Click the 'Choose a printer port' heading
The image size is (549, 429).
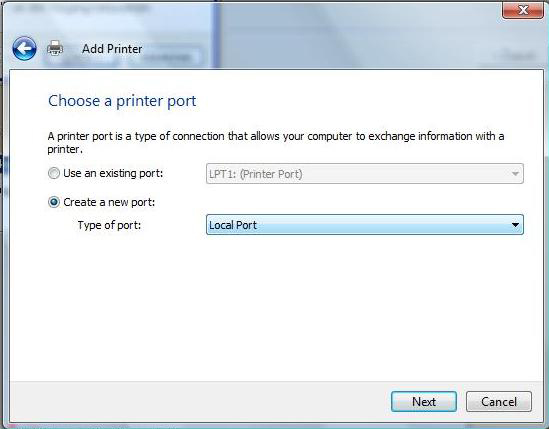[122, 101]
